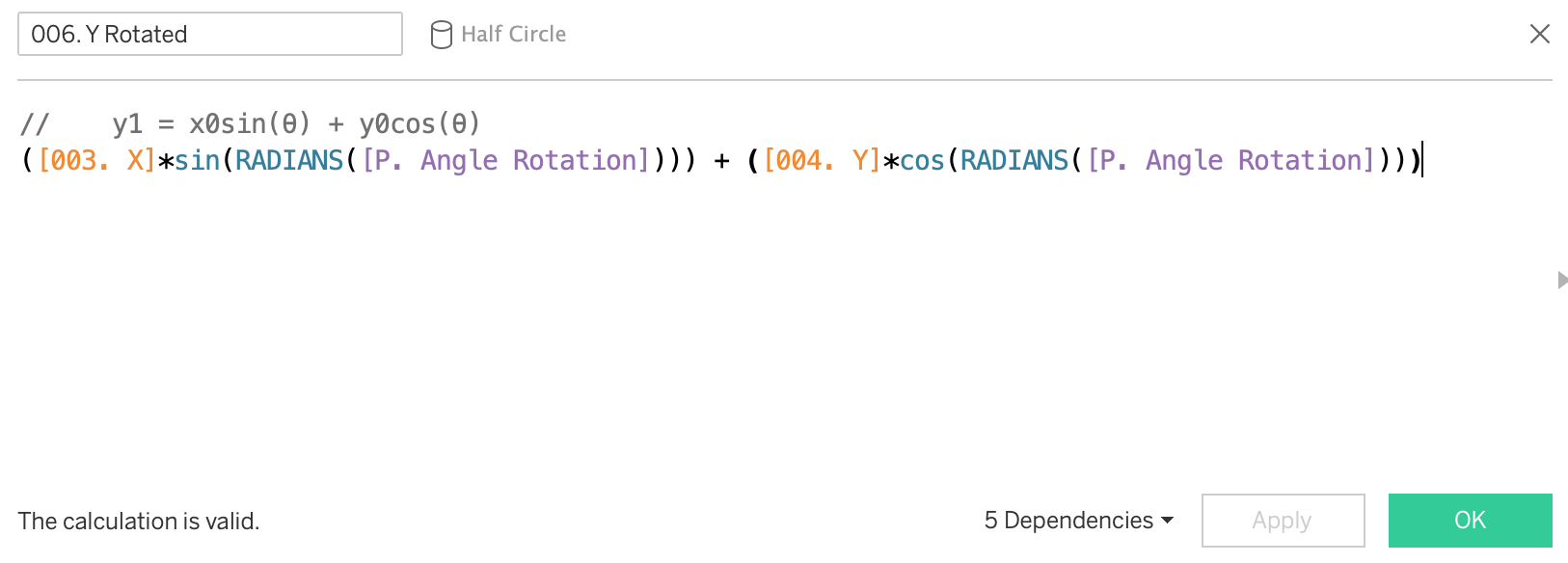
Task: Click the sin function in the formula
Action: pyautogui.click(x=197, y=160)
